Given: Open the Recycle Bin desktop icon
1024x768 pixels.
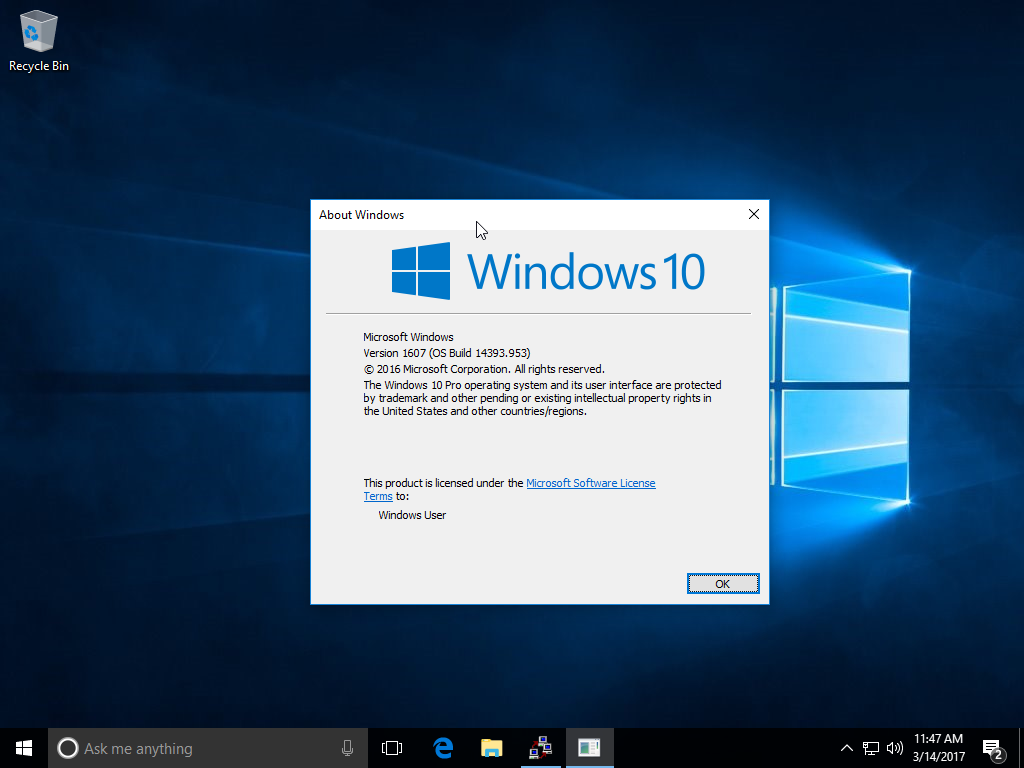Looking at the screenshot, I should click(x=39, y=40).
